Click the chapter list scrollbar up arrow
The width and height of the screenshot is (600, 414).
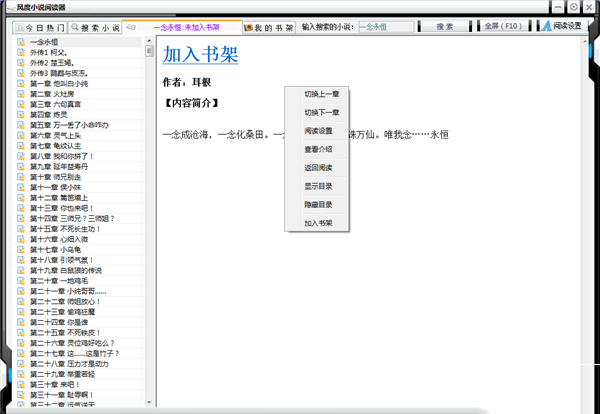pos(149,41)
